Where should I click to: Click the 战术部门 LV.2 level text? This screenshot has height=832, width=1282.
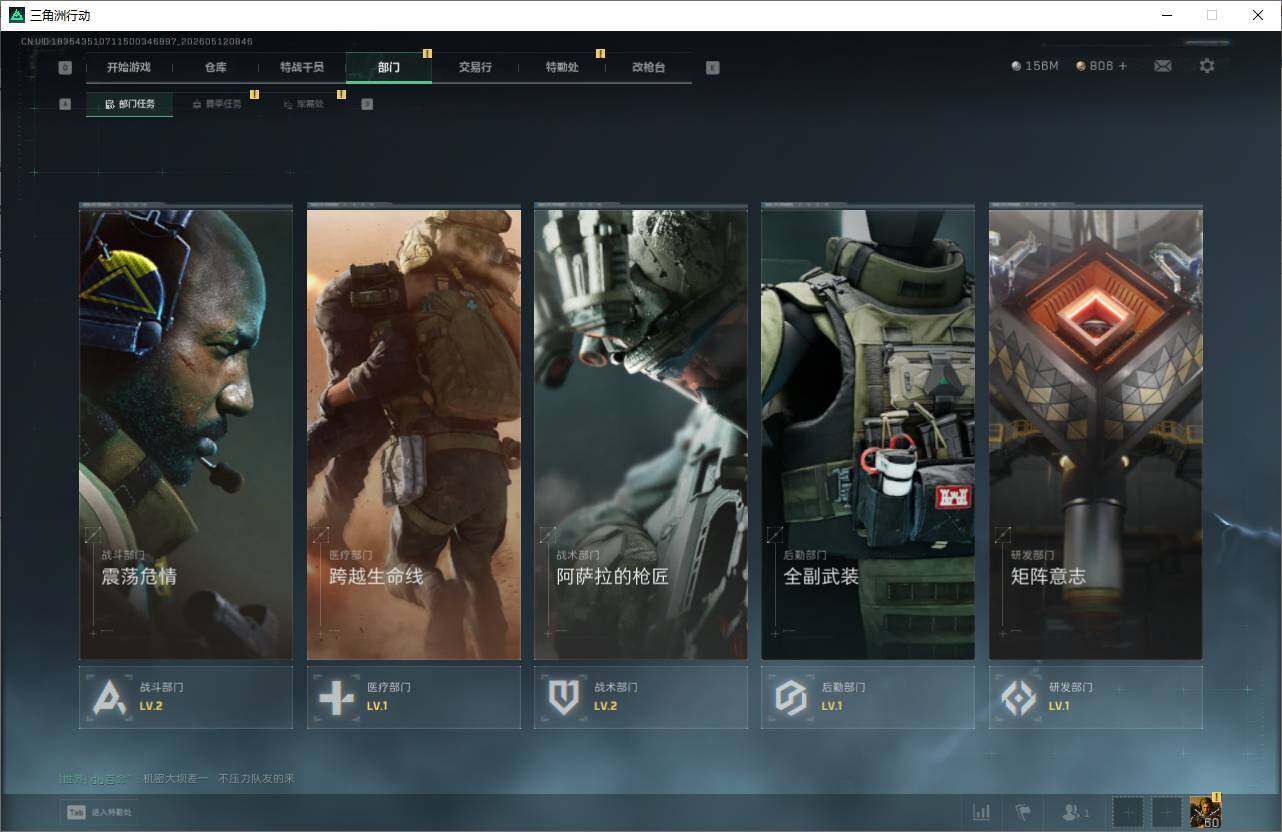[x=606, y=706]
